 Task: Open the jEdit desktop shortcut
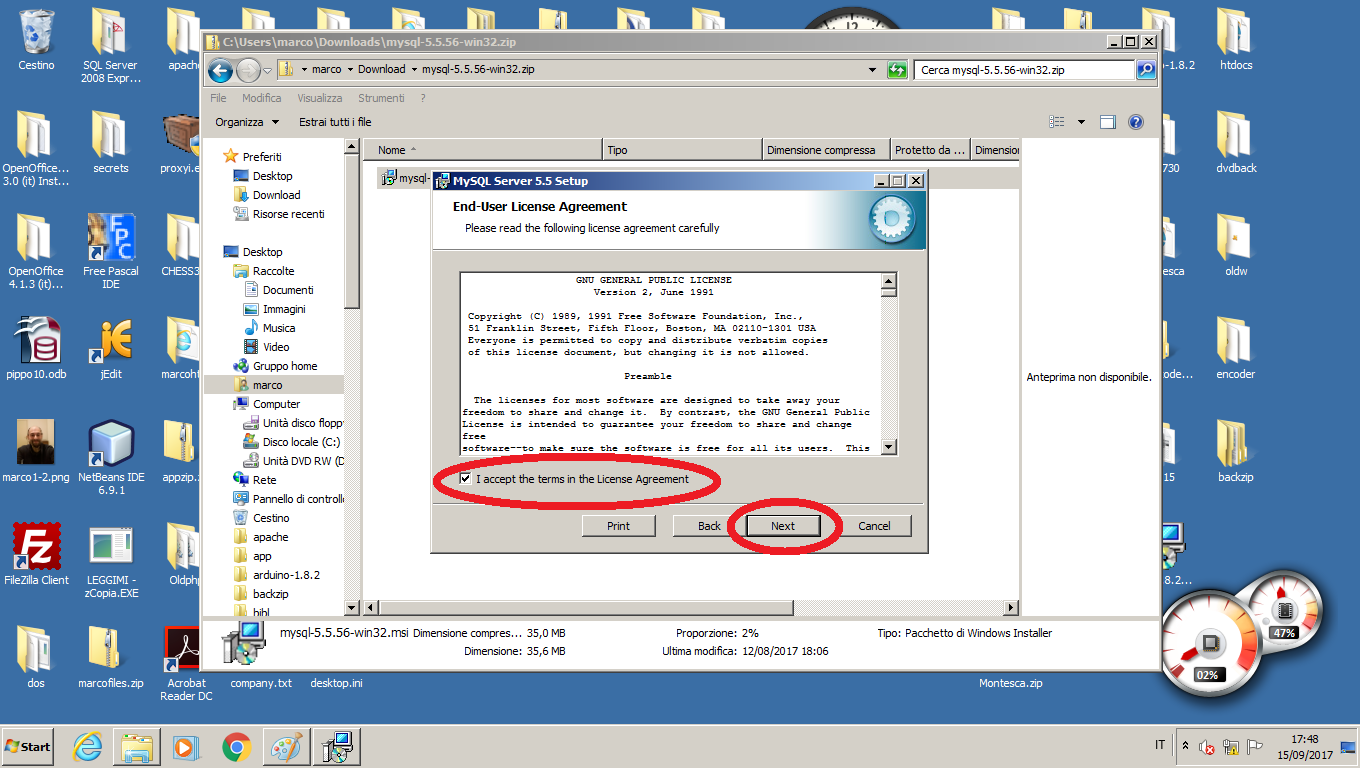[111, 341]
